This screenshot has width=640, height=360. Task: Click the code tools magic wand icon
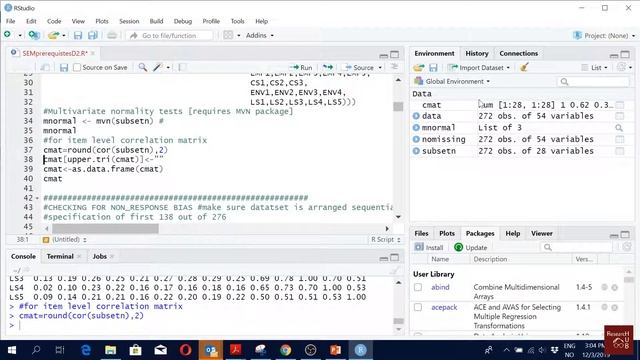click(157, 67)
